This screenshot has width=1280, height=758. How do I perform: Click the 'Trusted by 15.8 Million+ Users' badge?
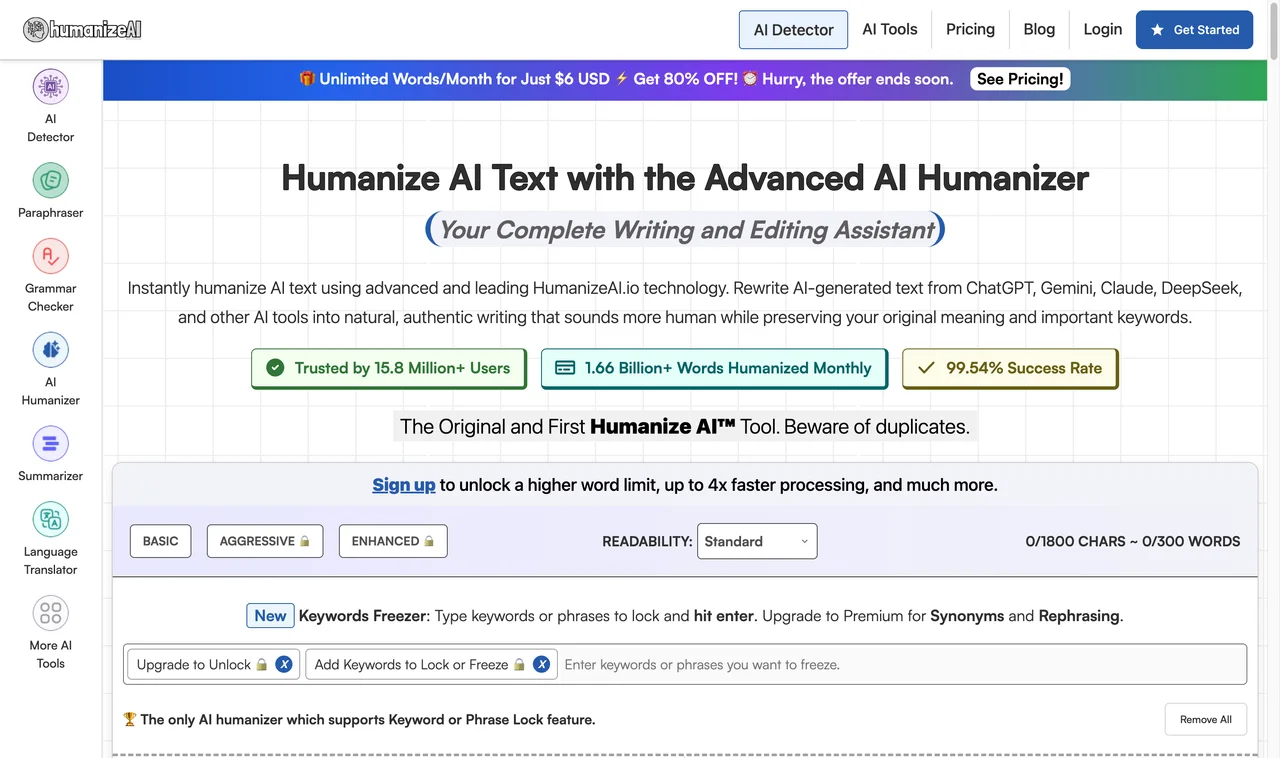coord(389,368)
